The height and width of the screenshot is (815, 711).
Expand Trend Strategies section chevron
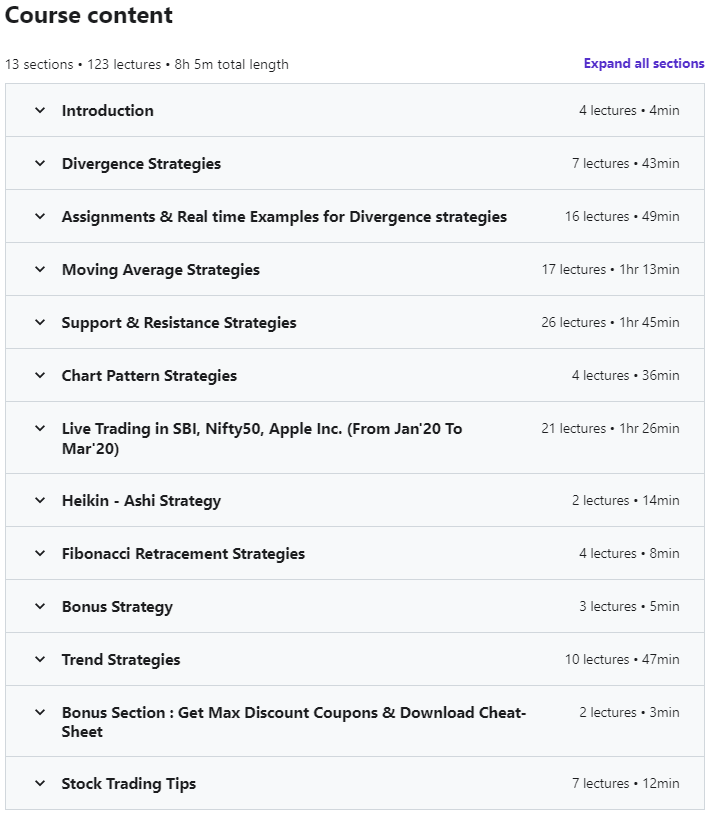point(40,660)
